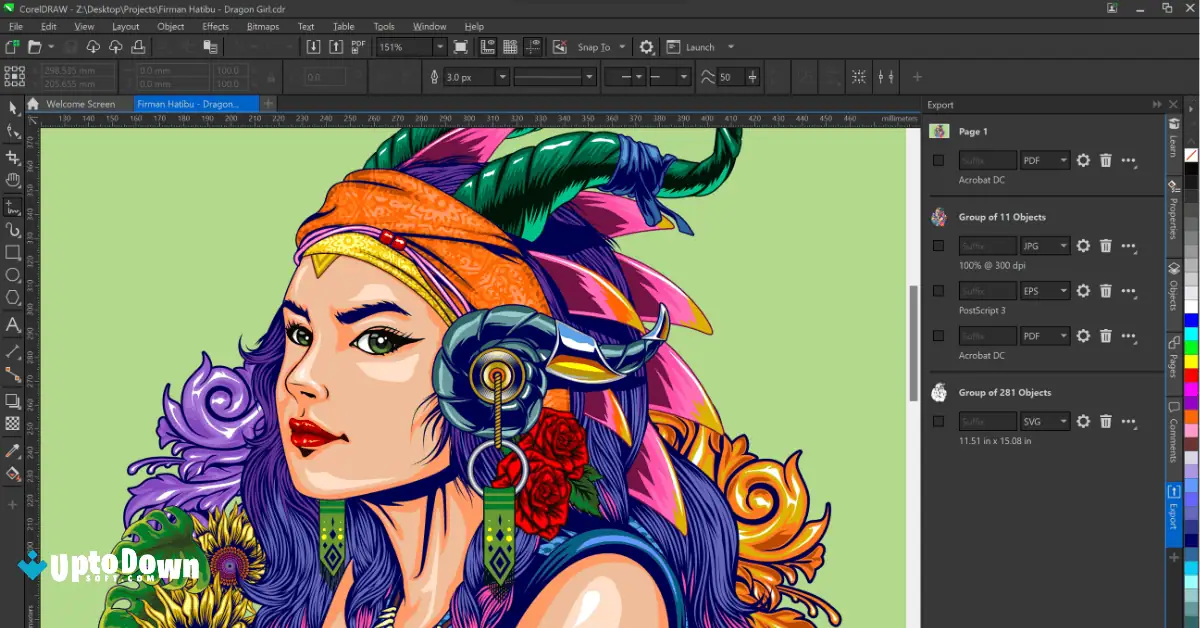Viewport: 1200px width, 628px height.
Task: Open the zoom level dropdown showing 151%
Action: point(438,46)
